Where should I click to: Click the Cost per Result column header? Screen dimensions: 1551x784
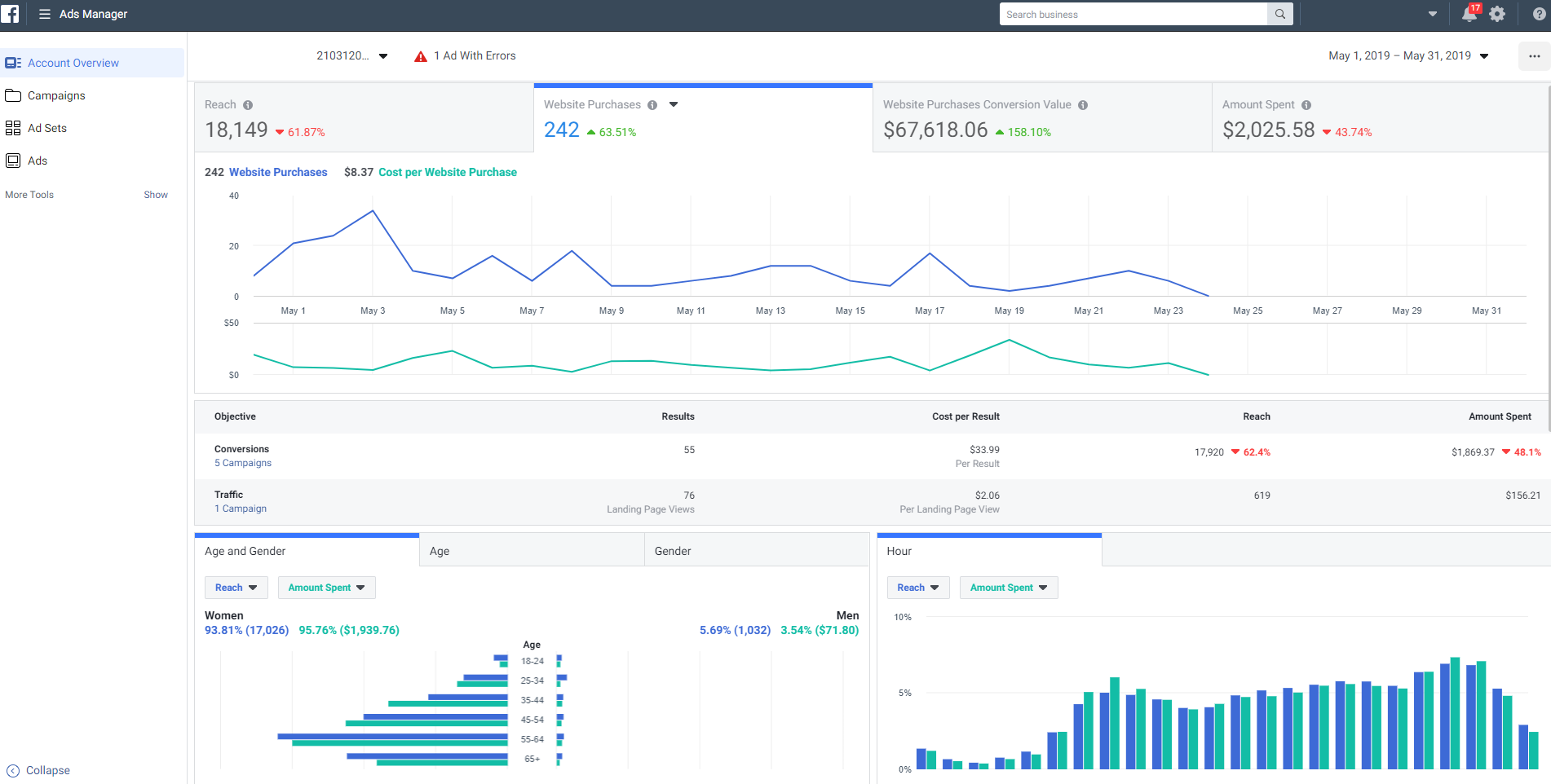tap(966, 416)
